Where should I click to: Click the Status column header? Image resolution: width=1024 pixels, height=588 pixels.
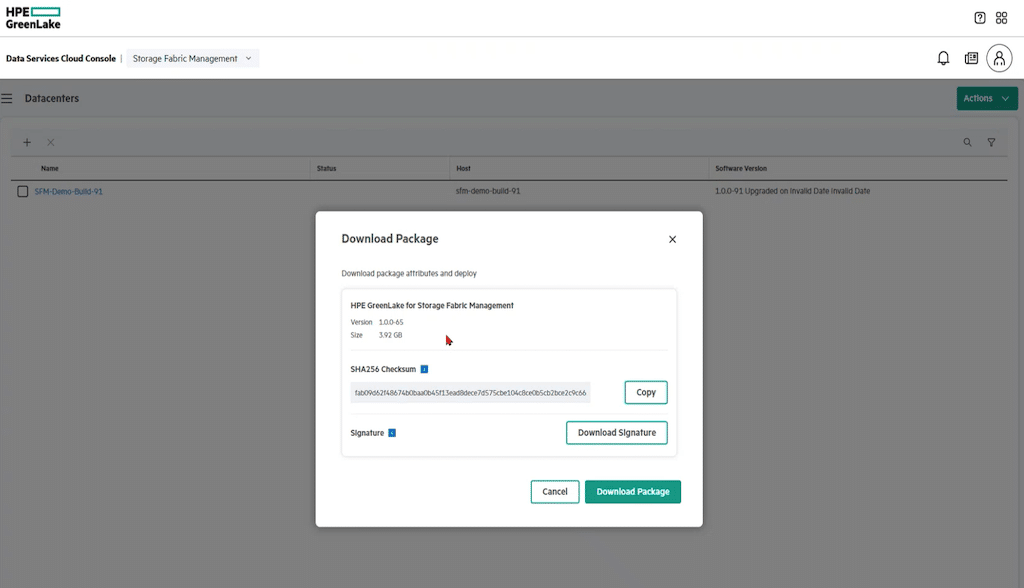327,169
